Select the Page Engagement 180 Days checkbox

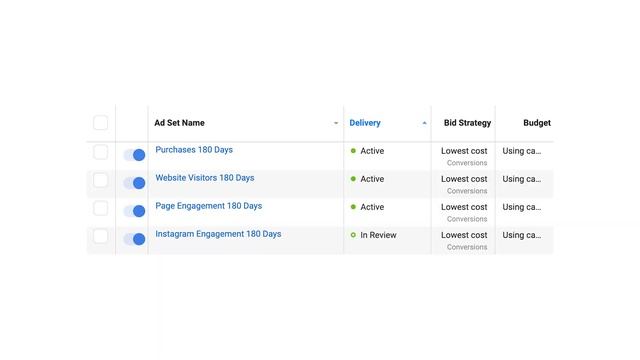tap(100, 208)
